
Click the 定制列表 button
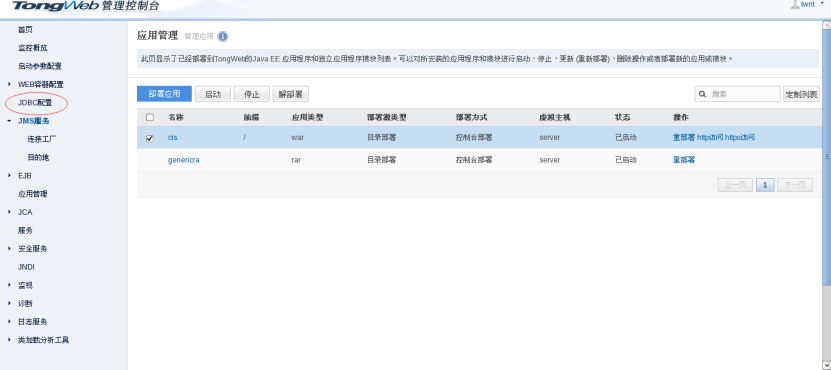pos(801,94)
